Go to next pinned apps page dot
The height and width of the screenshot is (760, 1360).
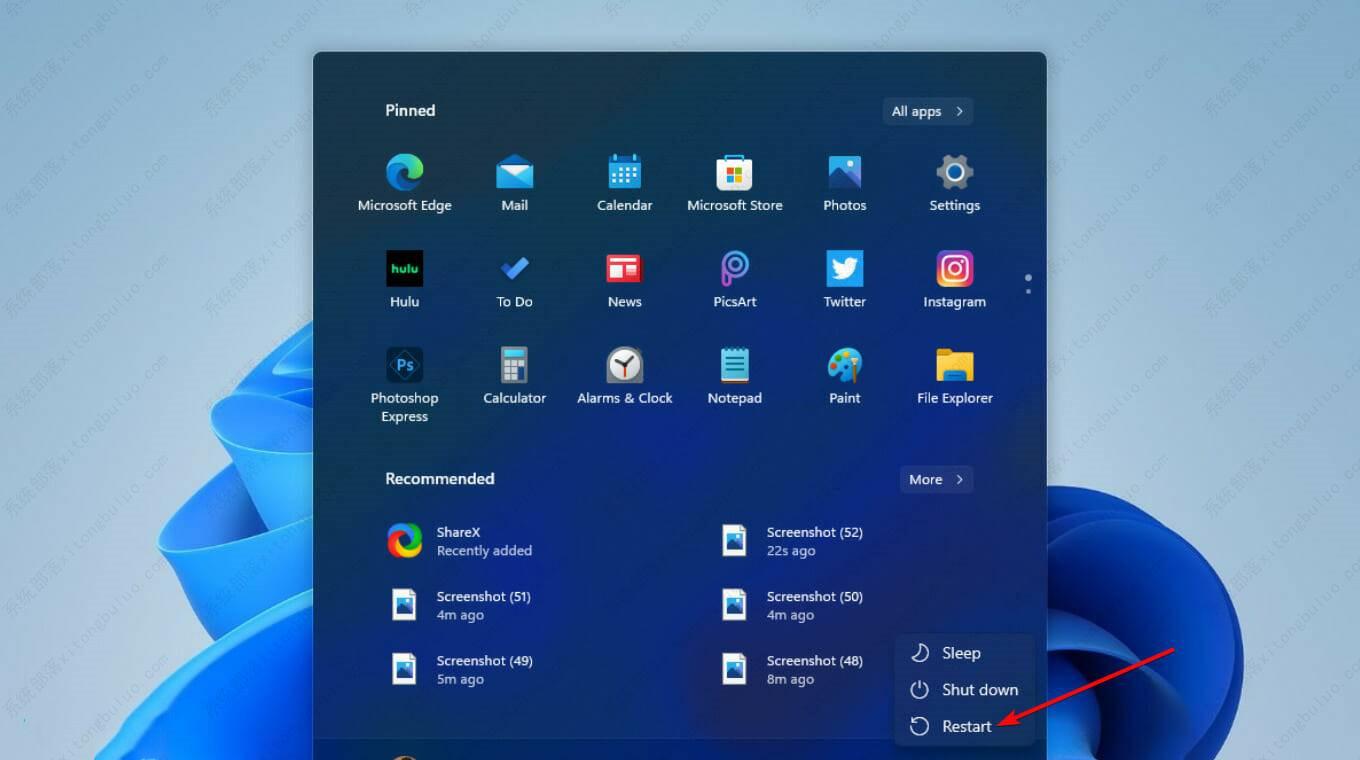(x=1028, y=291)
